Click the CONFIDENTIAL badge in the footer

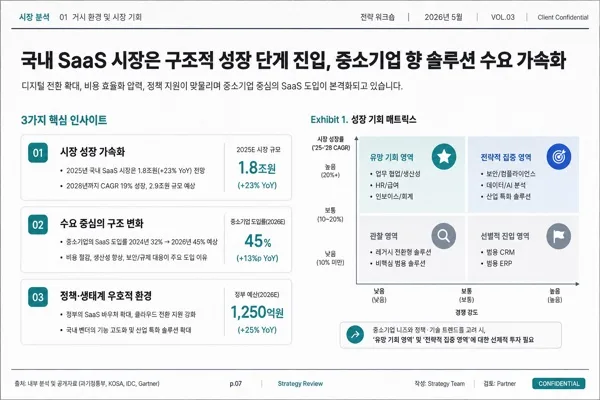(x=559, y=384)
